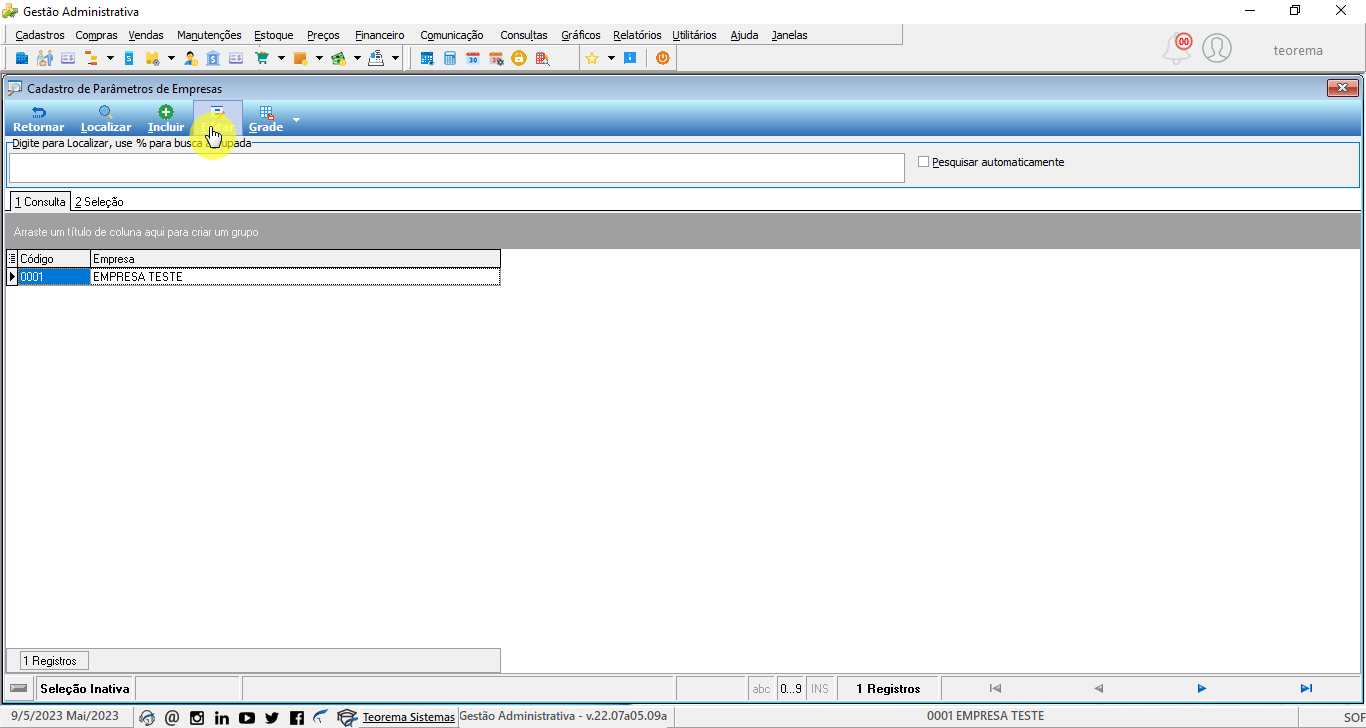Select the EMPRESA TESTE row cell
This screenshot has width=1366, height=728.
click(x=295, y=277)
